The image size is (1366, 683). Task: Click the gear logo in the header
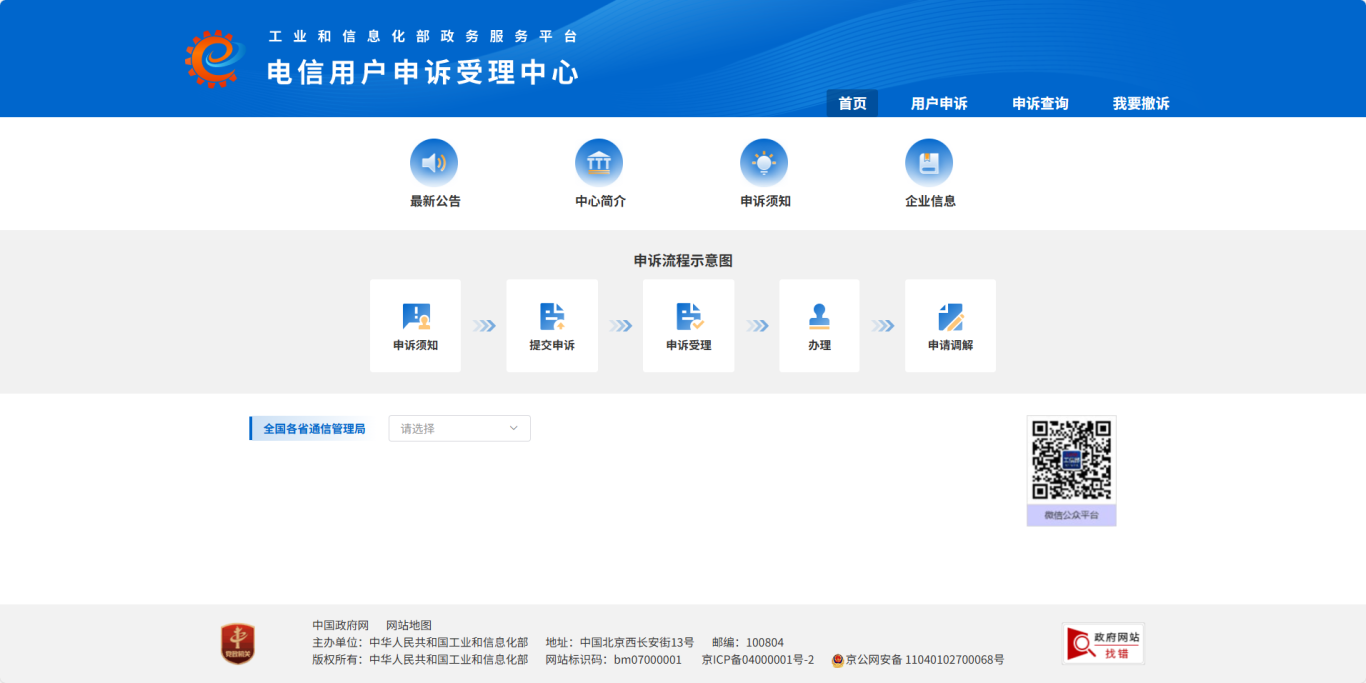(214, 58)
